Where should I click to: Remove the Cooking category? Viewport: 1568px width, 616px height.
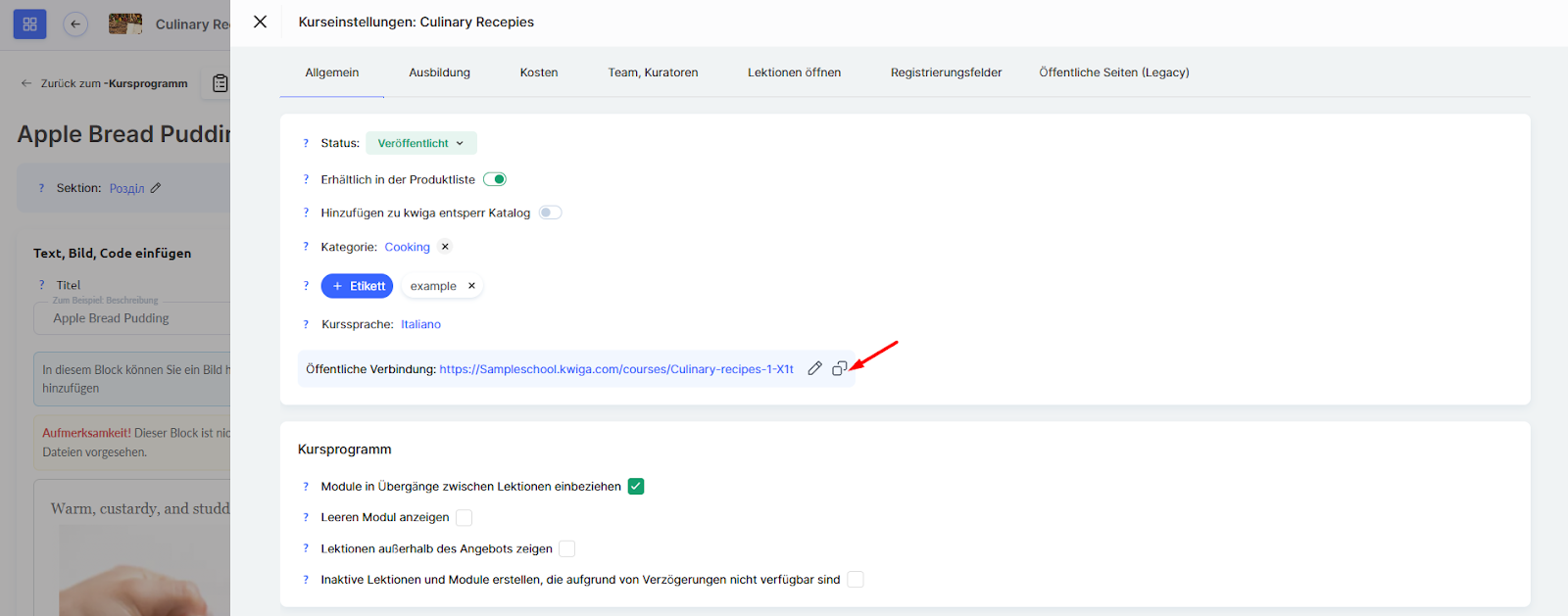point(445,247)
